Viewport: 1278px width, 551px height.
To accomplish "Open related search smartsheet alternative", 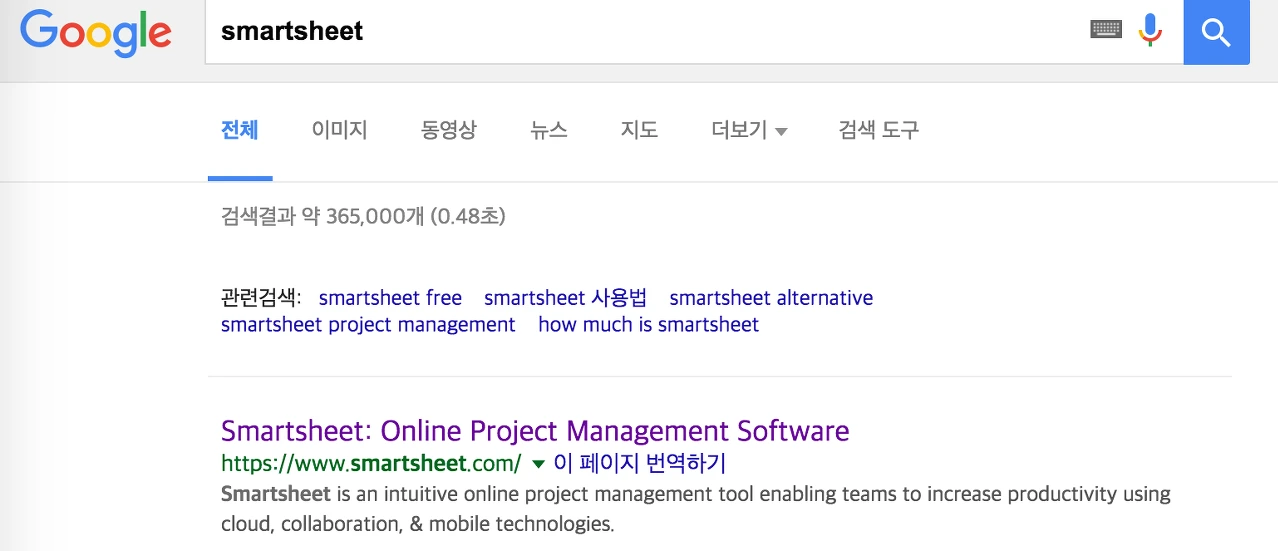I will tap(771, 298).
